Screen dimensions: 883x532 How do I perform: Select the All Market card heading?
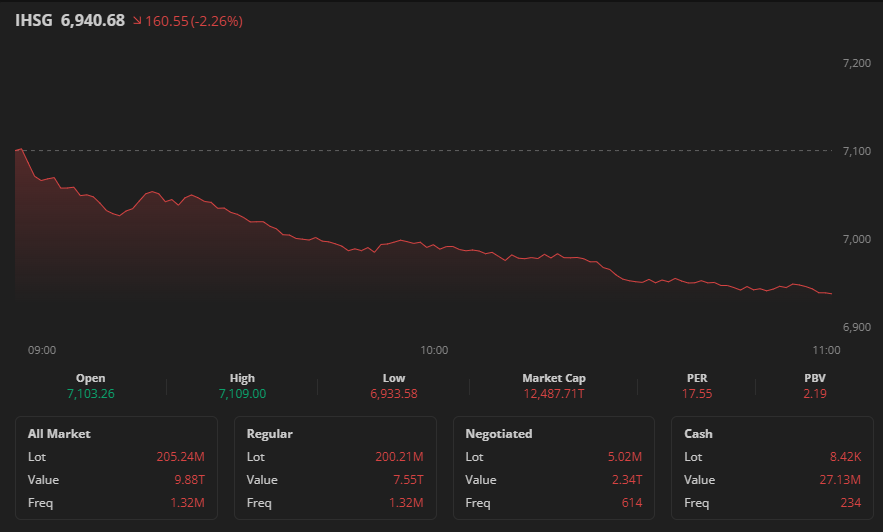click(x=59, y=434)
